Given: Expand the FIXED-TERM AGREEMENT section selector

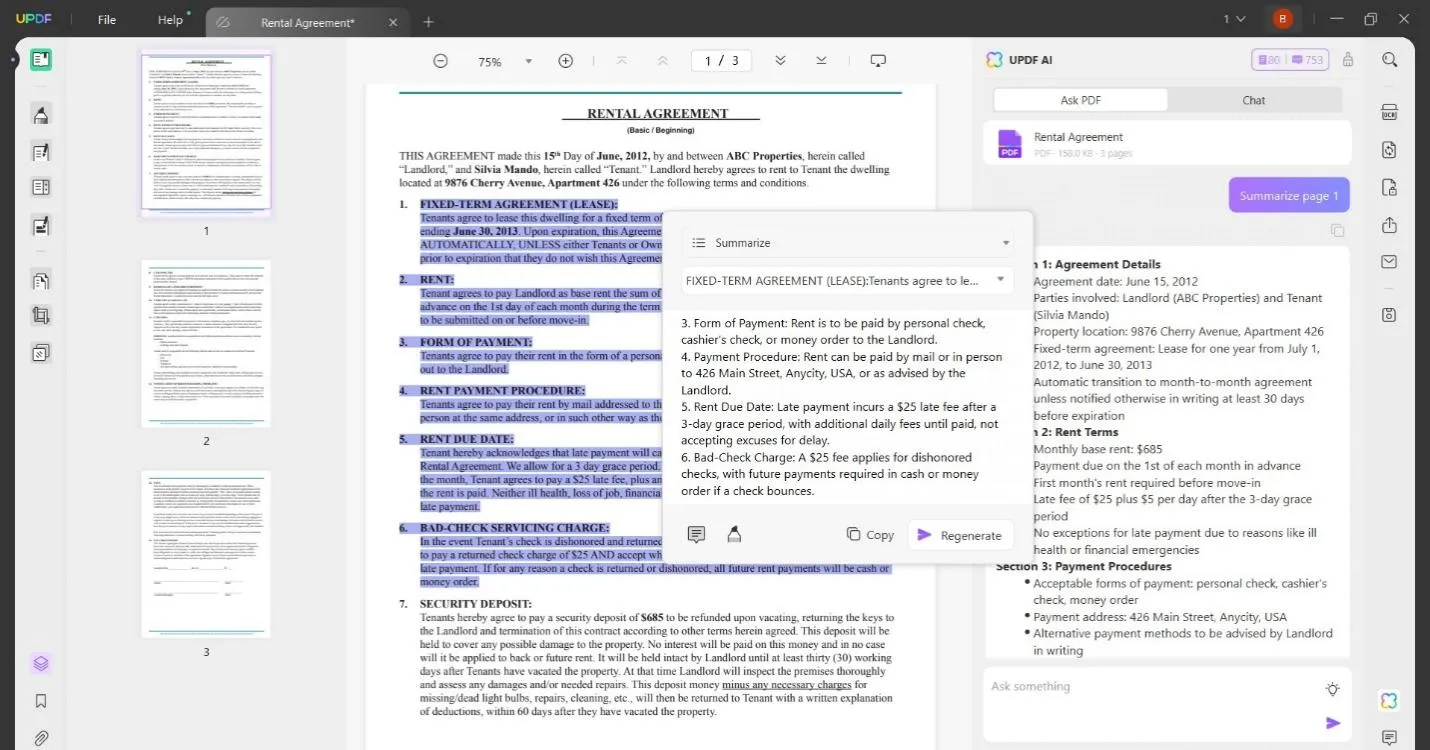Looking at the screenshot, I should pyautogui.click(x=1000, y=280).
